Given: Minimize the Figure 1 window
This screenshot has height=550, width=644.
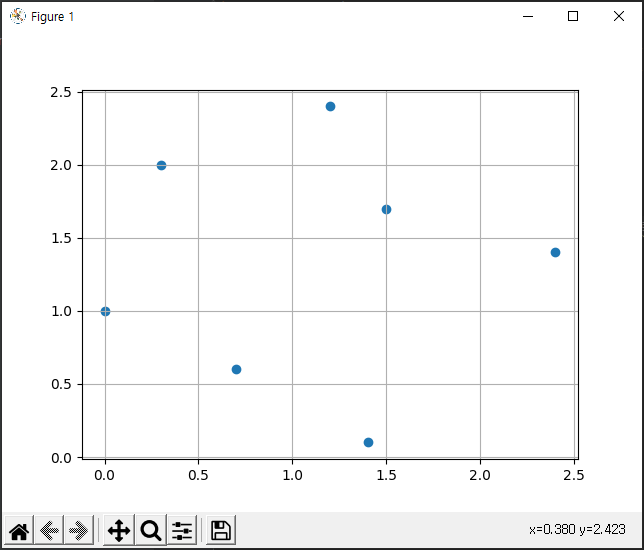Looking at the screenshot, I should click(528, 16).
